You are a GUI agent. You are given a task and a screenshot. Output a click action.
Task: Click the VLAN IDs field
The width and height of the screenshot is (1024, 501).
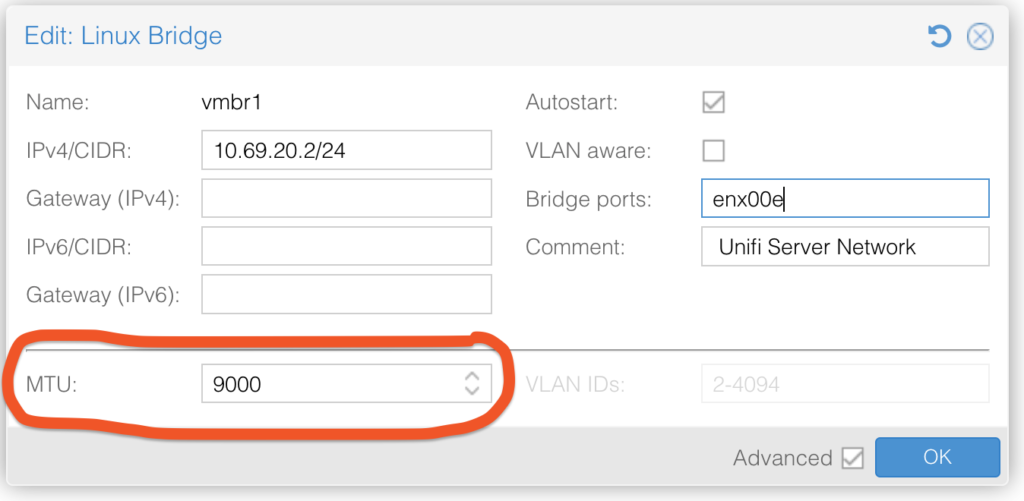tap(845, 383)
